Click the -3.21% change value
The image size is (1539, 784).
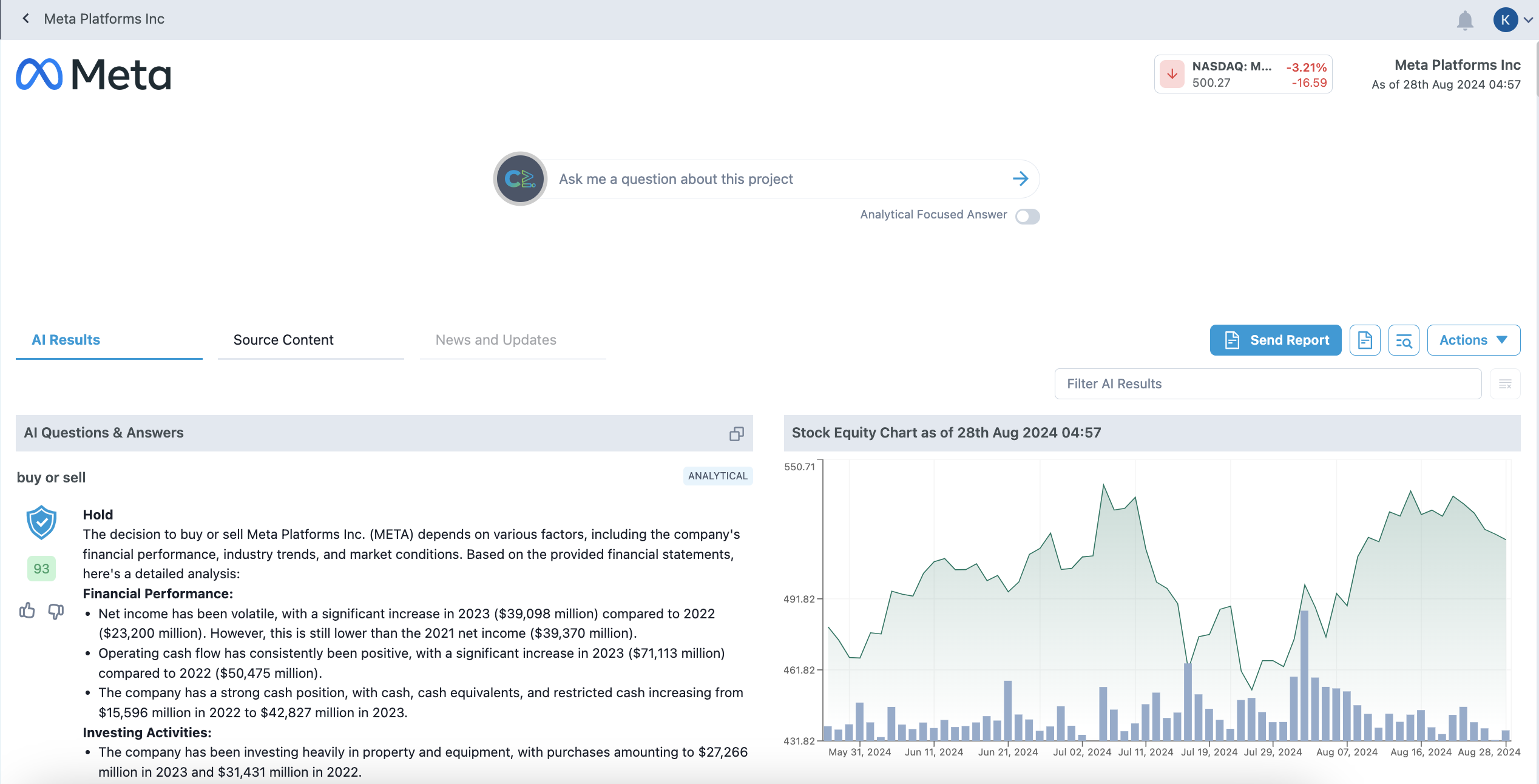[x=1306, y=67]
